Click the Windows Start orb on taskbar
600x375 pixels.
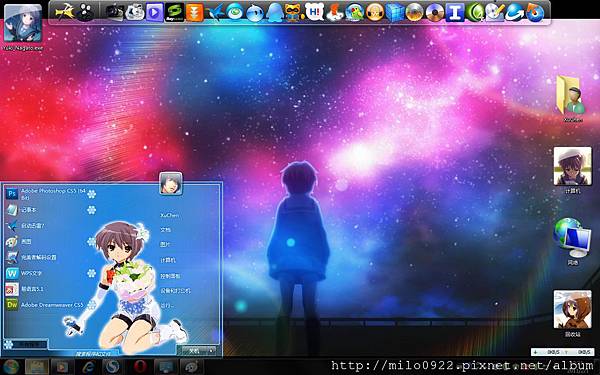(x=11, y=367)
